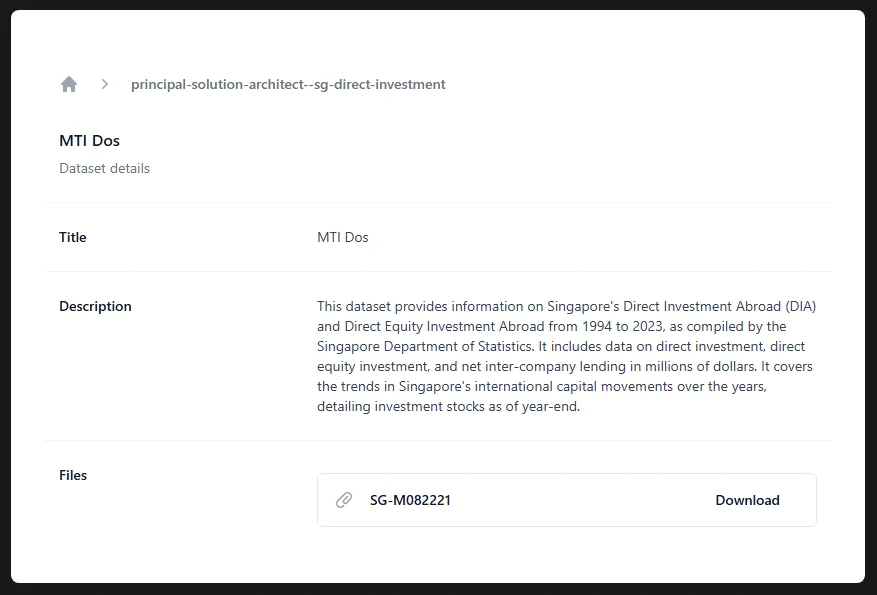Click the MTI Dos title value
Image resolution: width=877 pixels, height=595 pixels.
point(343,237)
